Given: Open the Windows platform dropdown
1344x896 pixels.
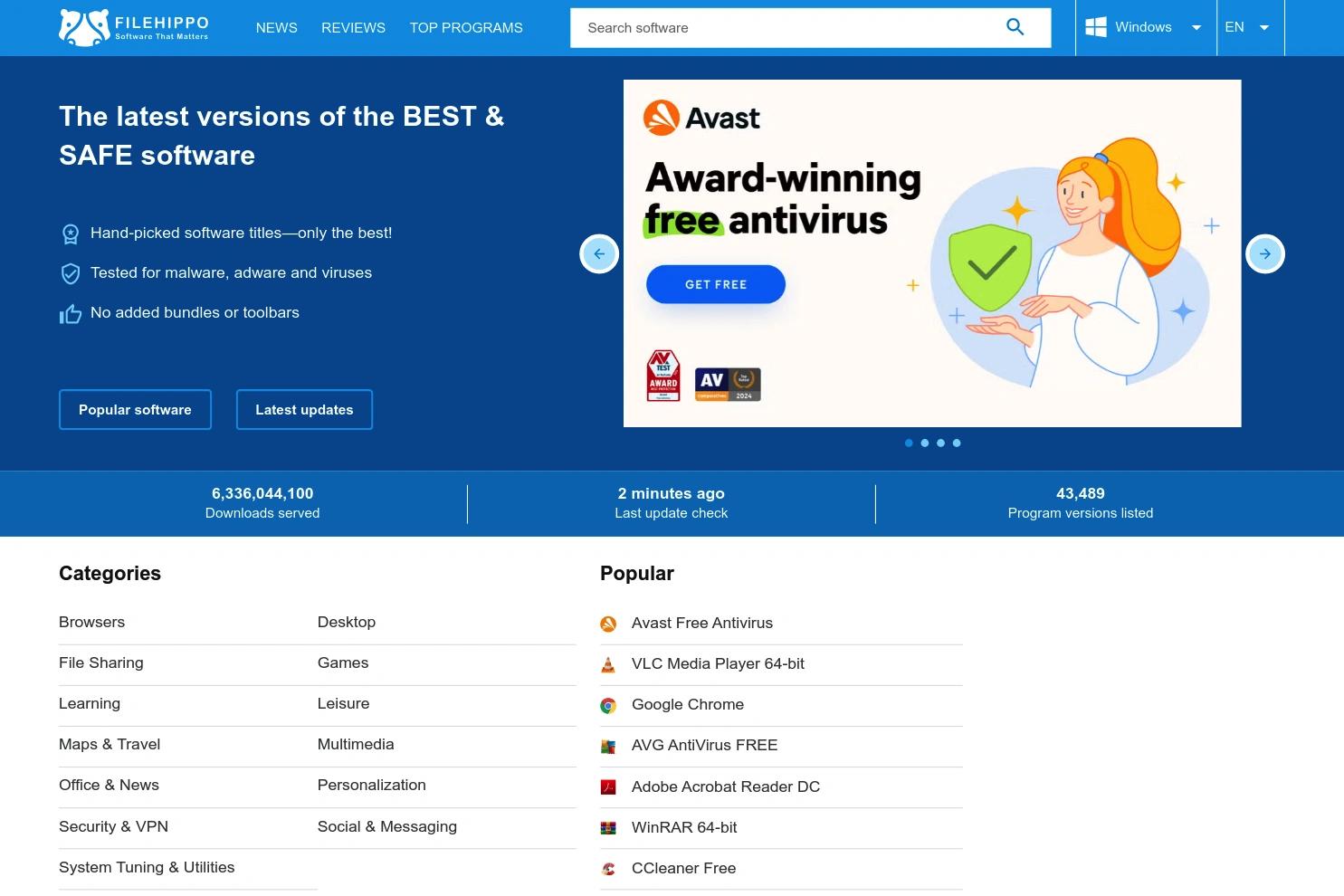Looking at the screenshot, I should tap(1146, 27).
